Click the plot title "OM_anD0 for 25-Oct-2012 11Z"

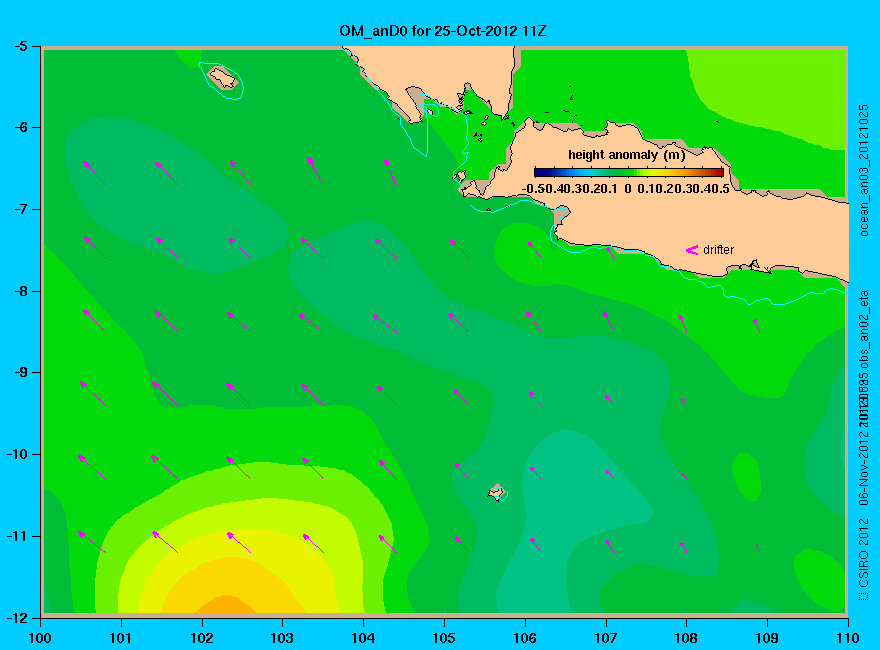coord(442,31)
